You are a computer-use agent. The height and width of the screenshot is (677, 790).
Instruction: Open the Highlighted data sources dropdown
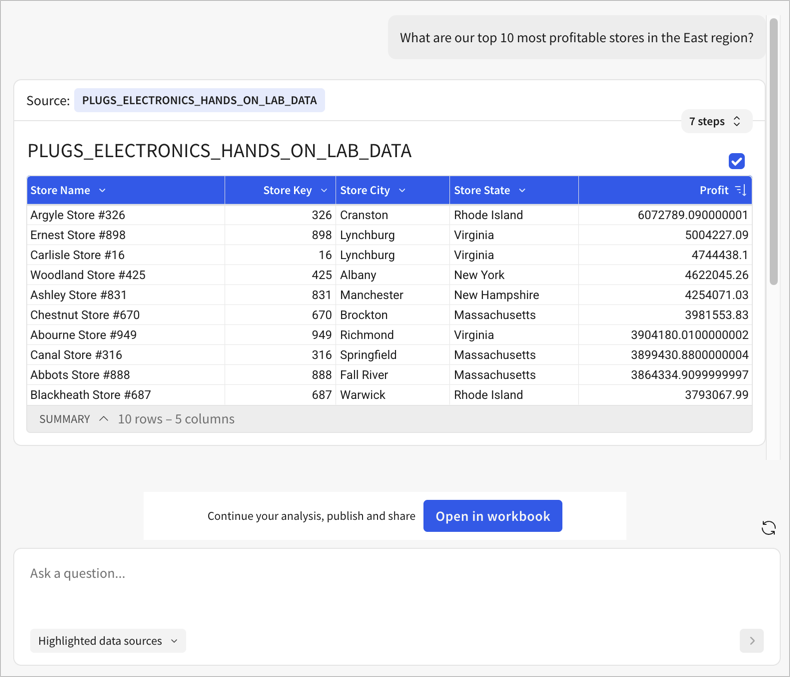(108, 641)
